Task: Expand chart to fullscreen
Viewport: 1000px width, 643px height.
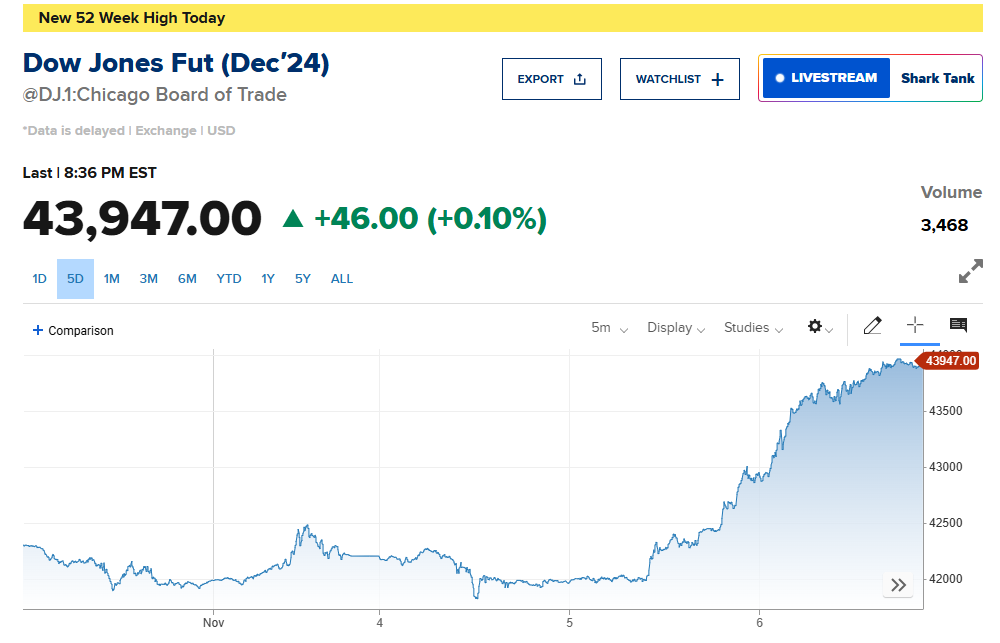Action: coord(971,271)
